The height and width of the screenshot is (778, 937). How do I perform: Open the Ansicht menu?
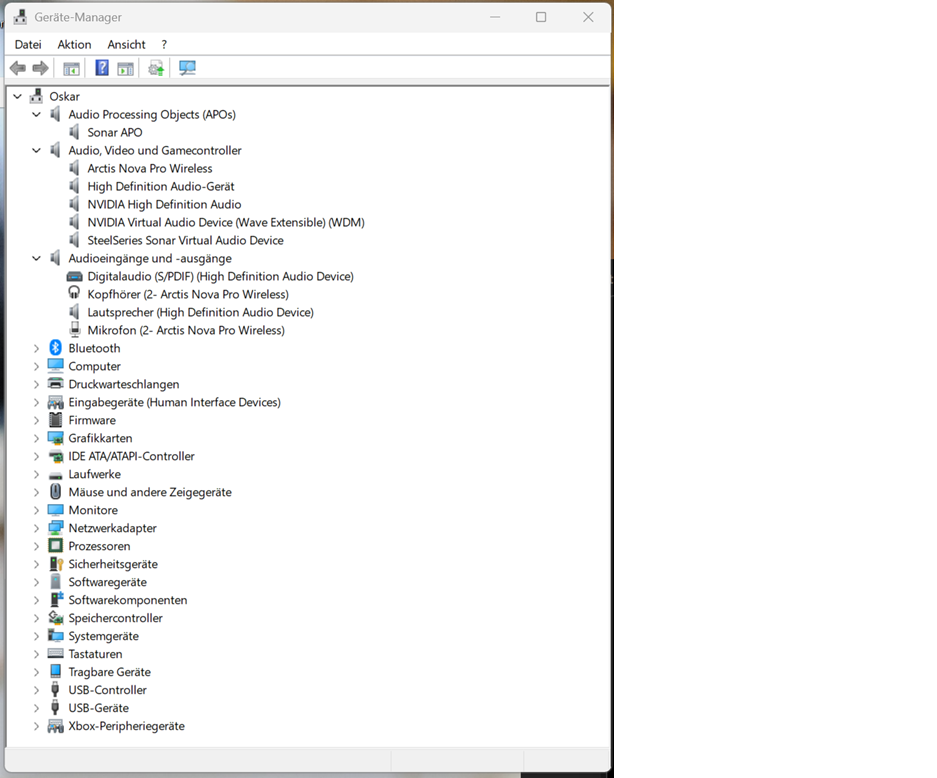click(126, 44)
